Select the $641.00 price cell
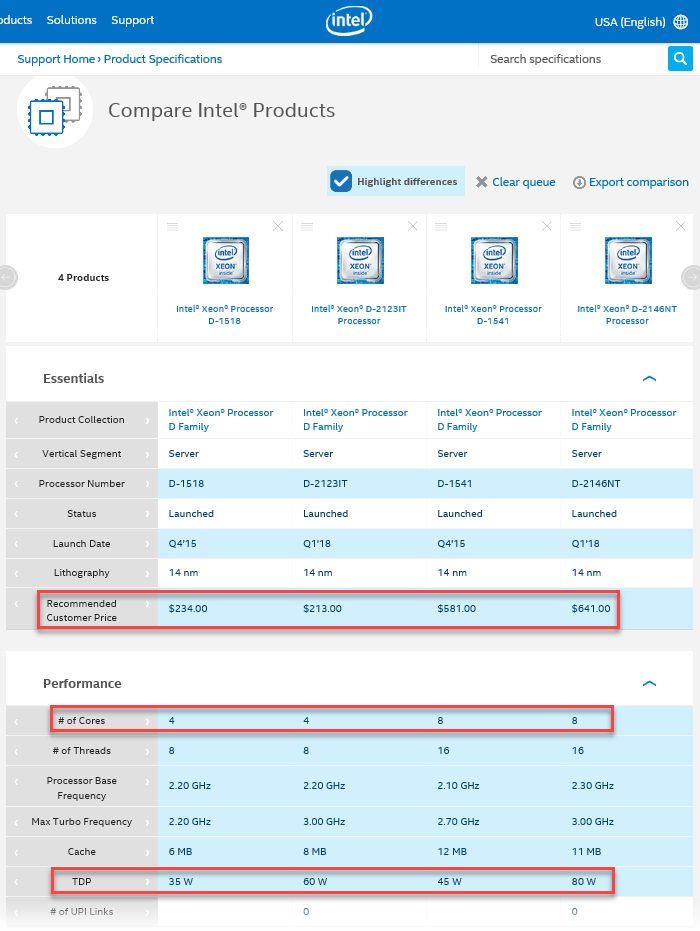The width and height of the screenshot is (700, 931). (x=591, y=609)
